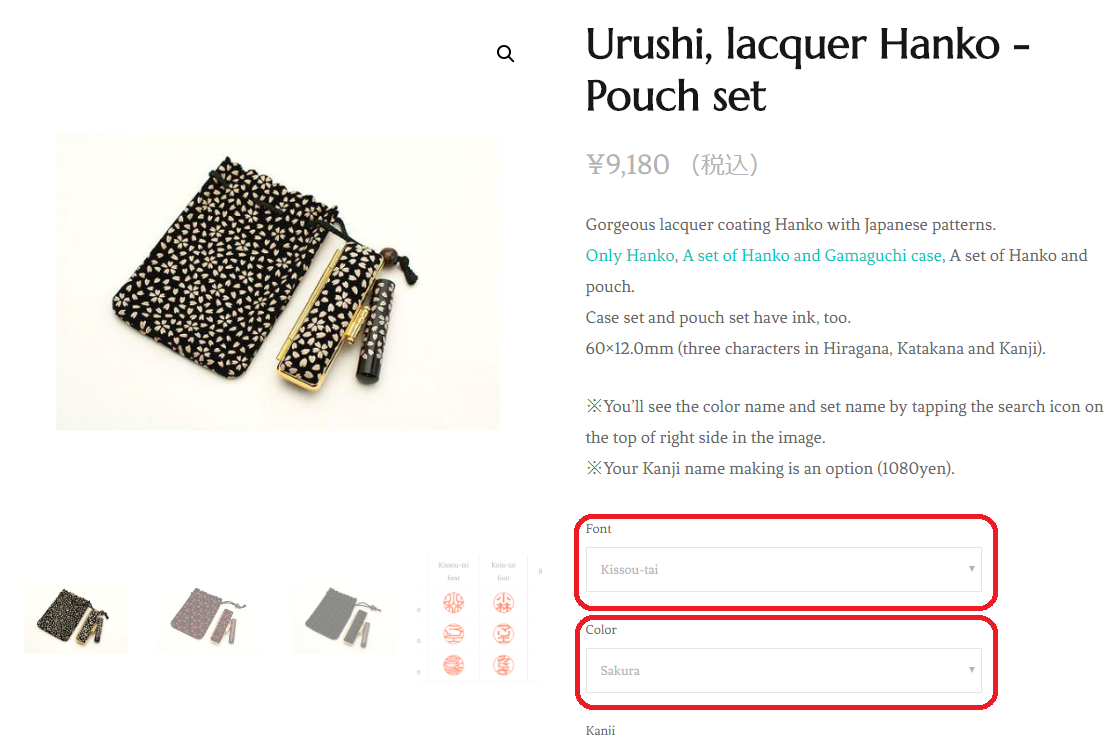Click the main pouch set product image
Screen dimensions: 1112x743
pos(277,281)
